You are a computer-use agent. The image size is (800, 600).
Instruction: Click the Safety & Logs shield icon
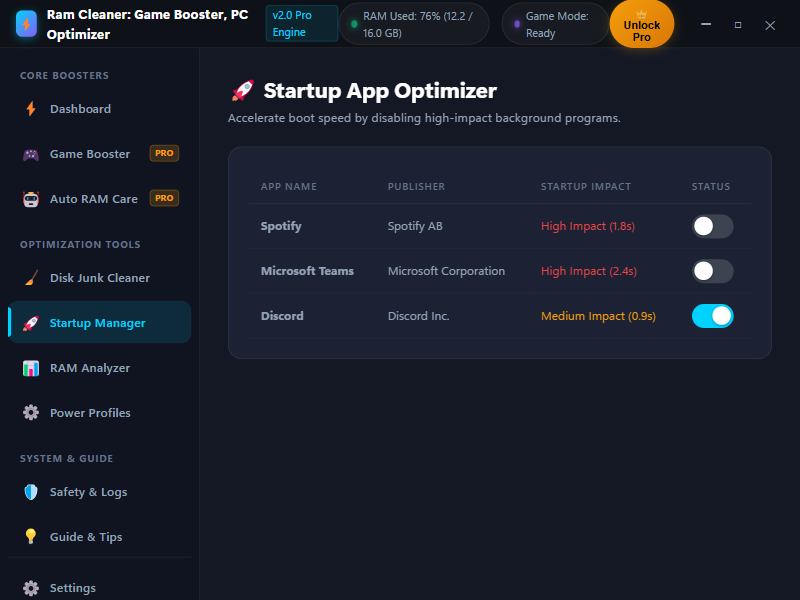31,492
